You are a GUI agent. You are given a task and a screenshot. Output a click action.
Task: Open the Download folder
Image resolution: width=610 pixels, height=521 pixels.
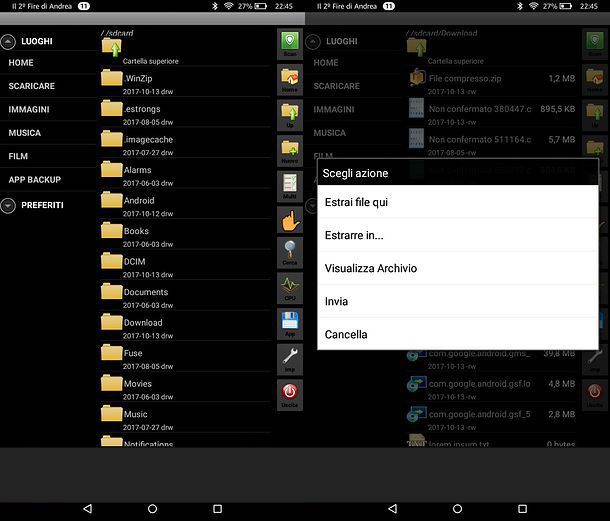tap(185, 326)
